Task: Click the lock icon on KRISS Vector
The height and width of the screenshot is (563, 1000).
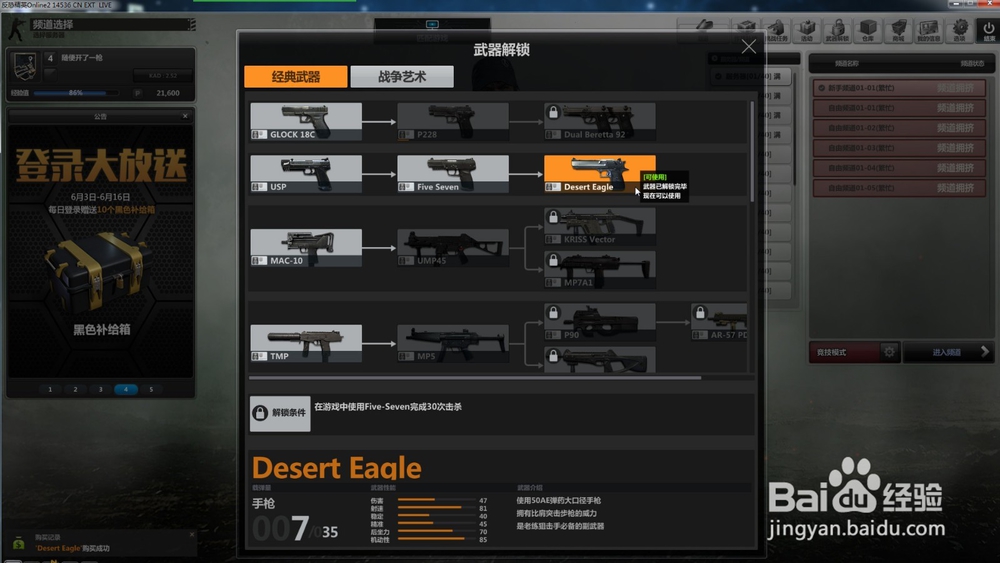Action: click(x=554, y=217)
